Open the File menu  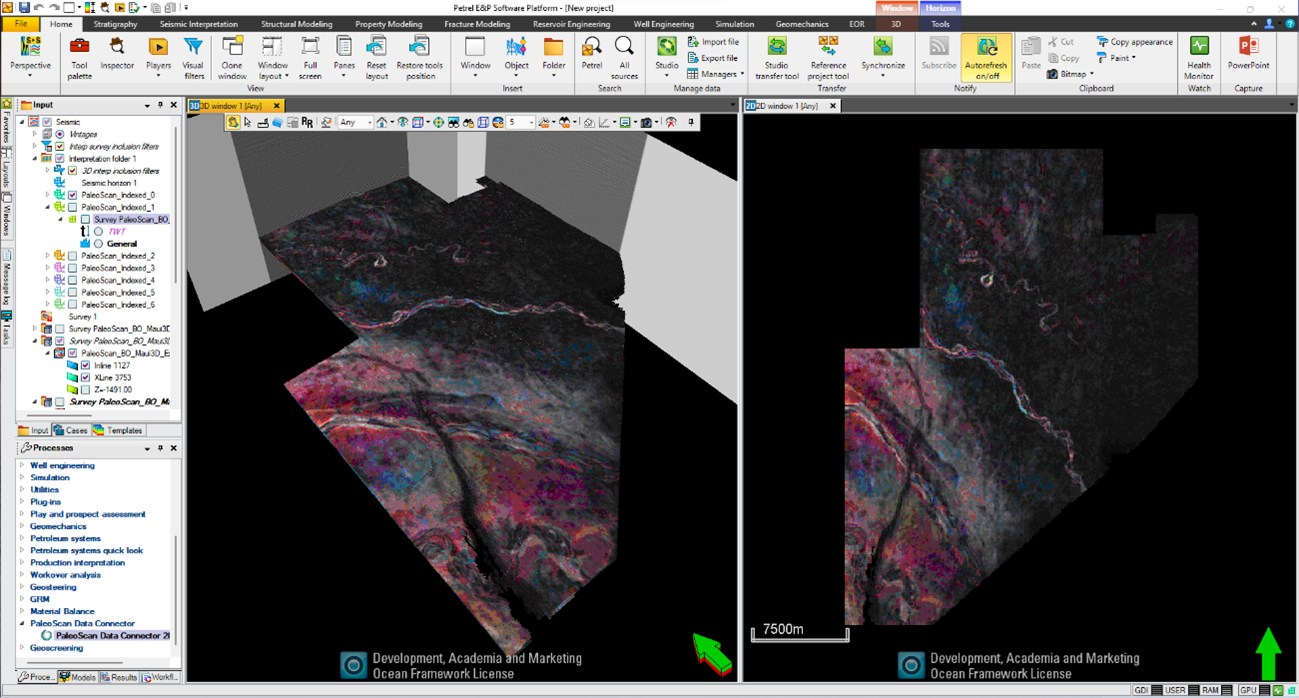20,24
